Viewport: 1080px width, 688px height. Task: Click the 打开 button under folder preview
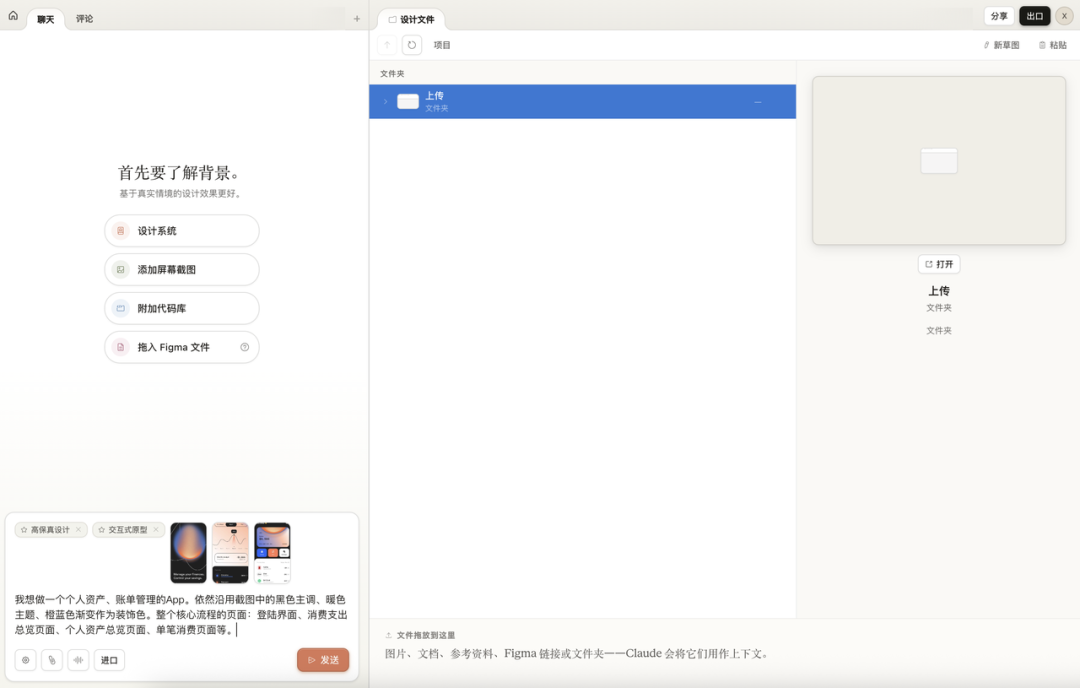coord(938,264)
